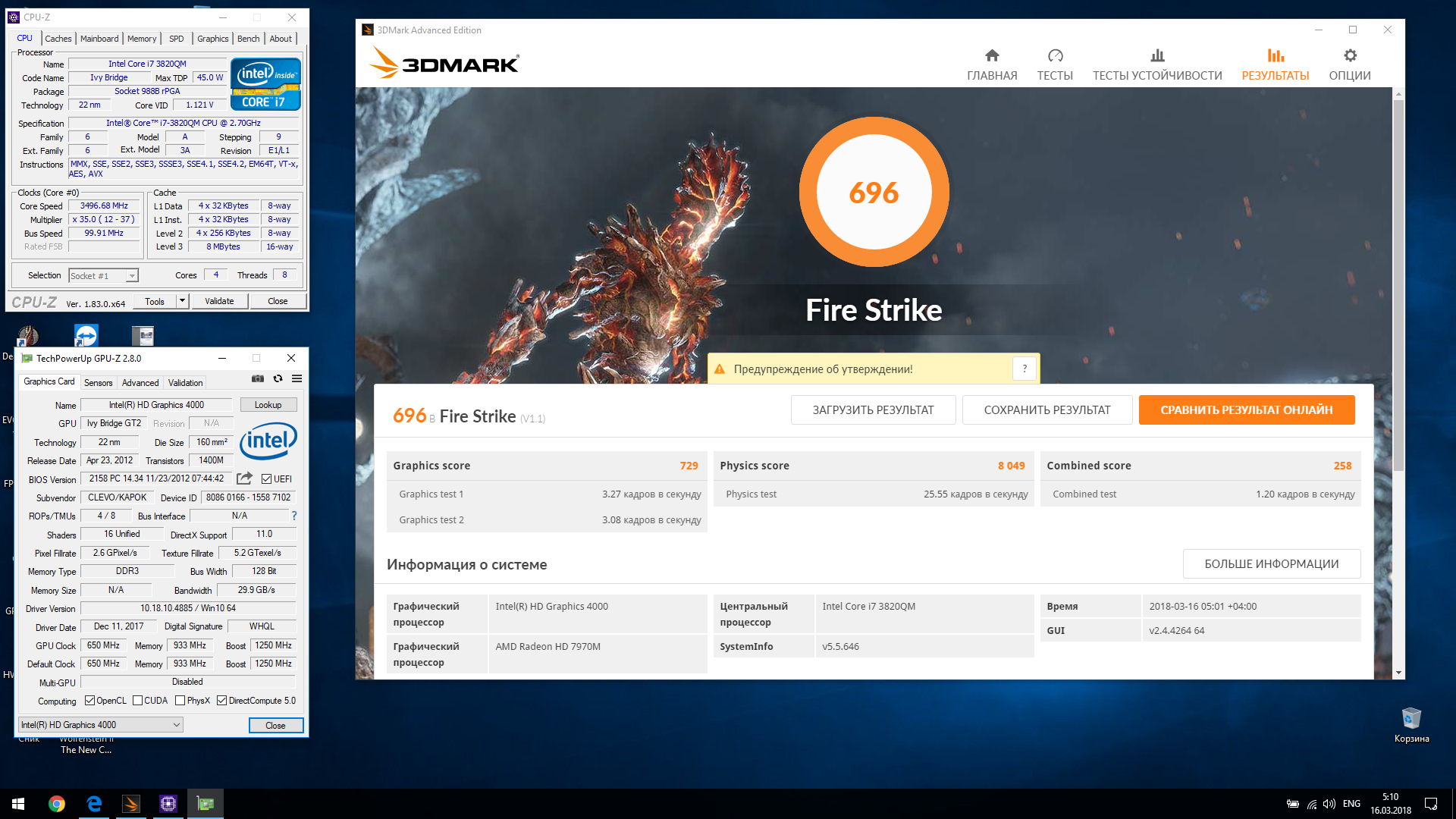The height and width of the screenshot is (819, 1456).
Task: Click the Intel Core i7 badge in CPU-Z
Action: (x=265, y=83)
